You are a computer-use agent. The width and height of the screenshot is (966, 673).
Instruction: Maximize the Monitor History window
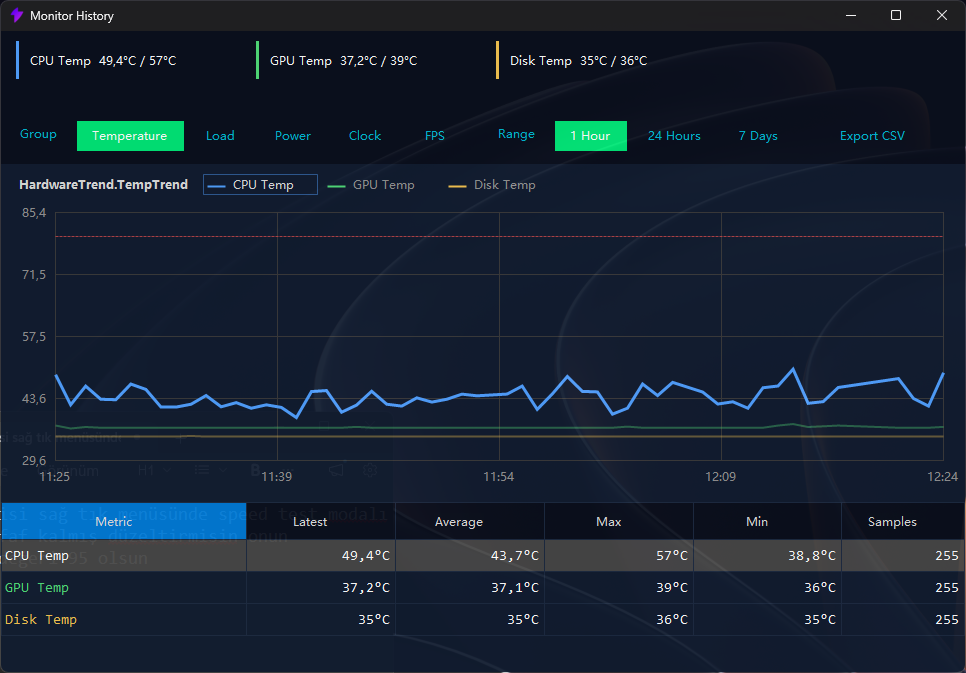[x=896, y=15]
